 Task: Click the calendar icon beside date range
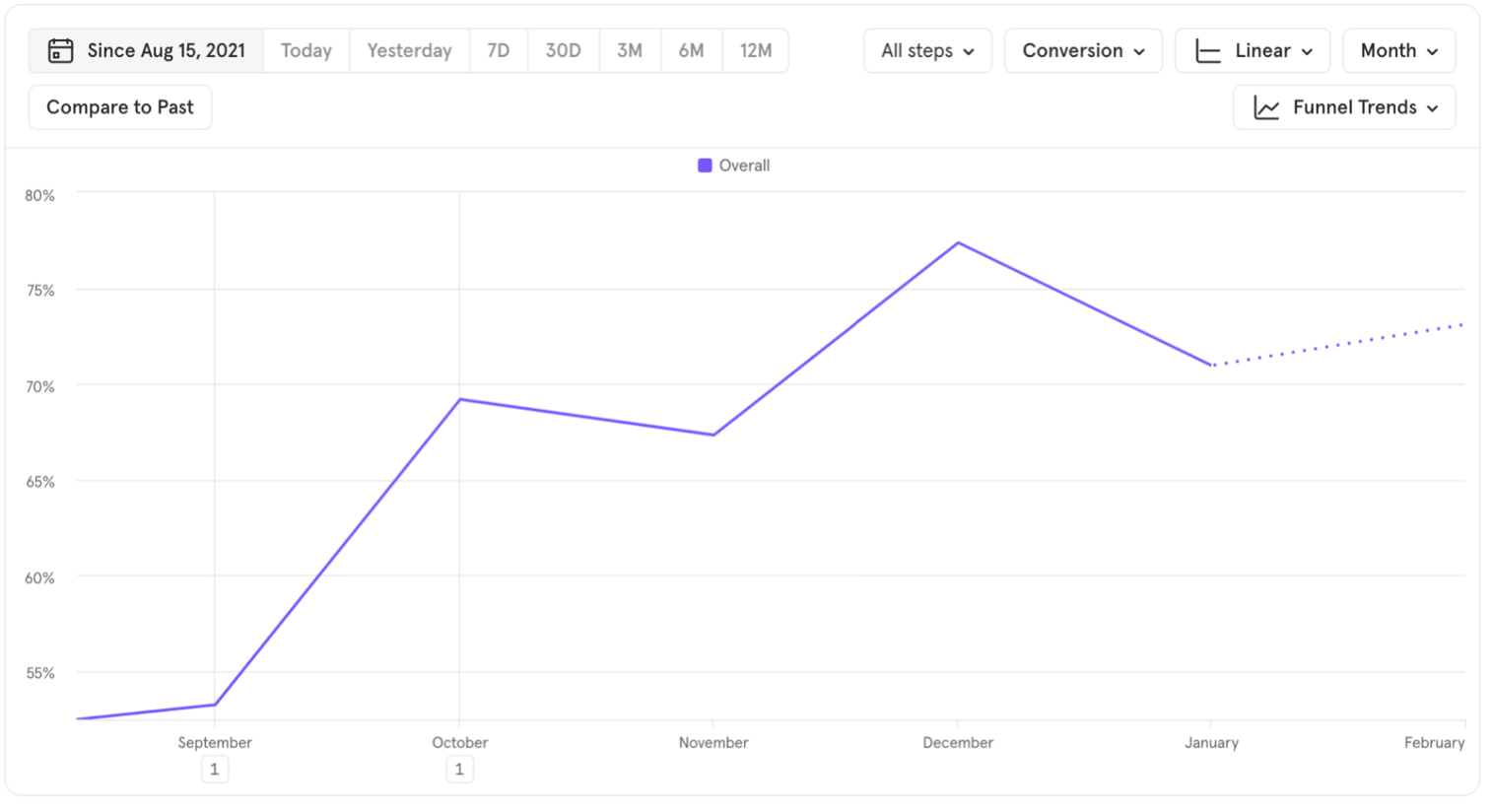point(60,51)
